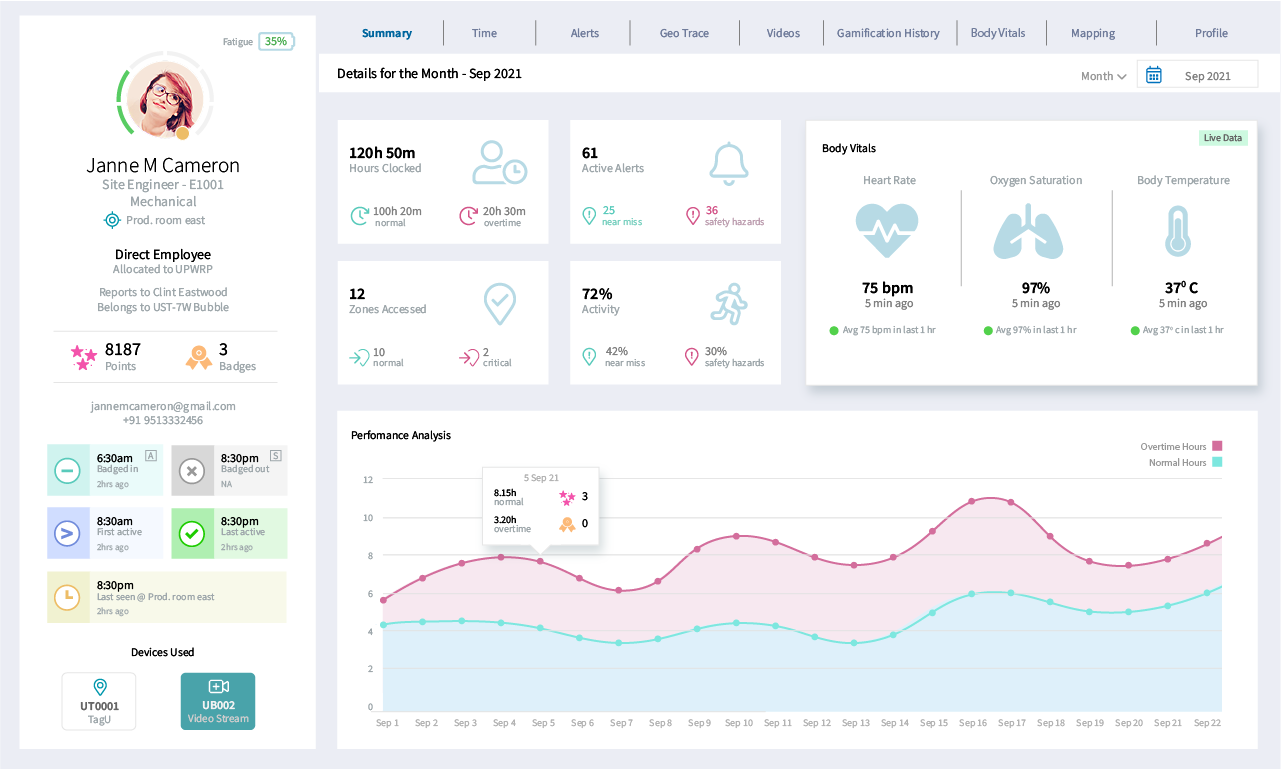This screenshot has width=1281, height=769.
Task: Click the jannemcameron@gmail.com email link
Action: [163, 406]
